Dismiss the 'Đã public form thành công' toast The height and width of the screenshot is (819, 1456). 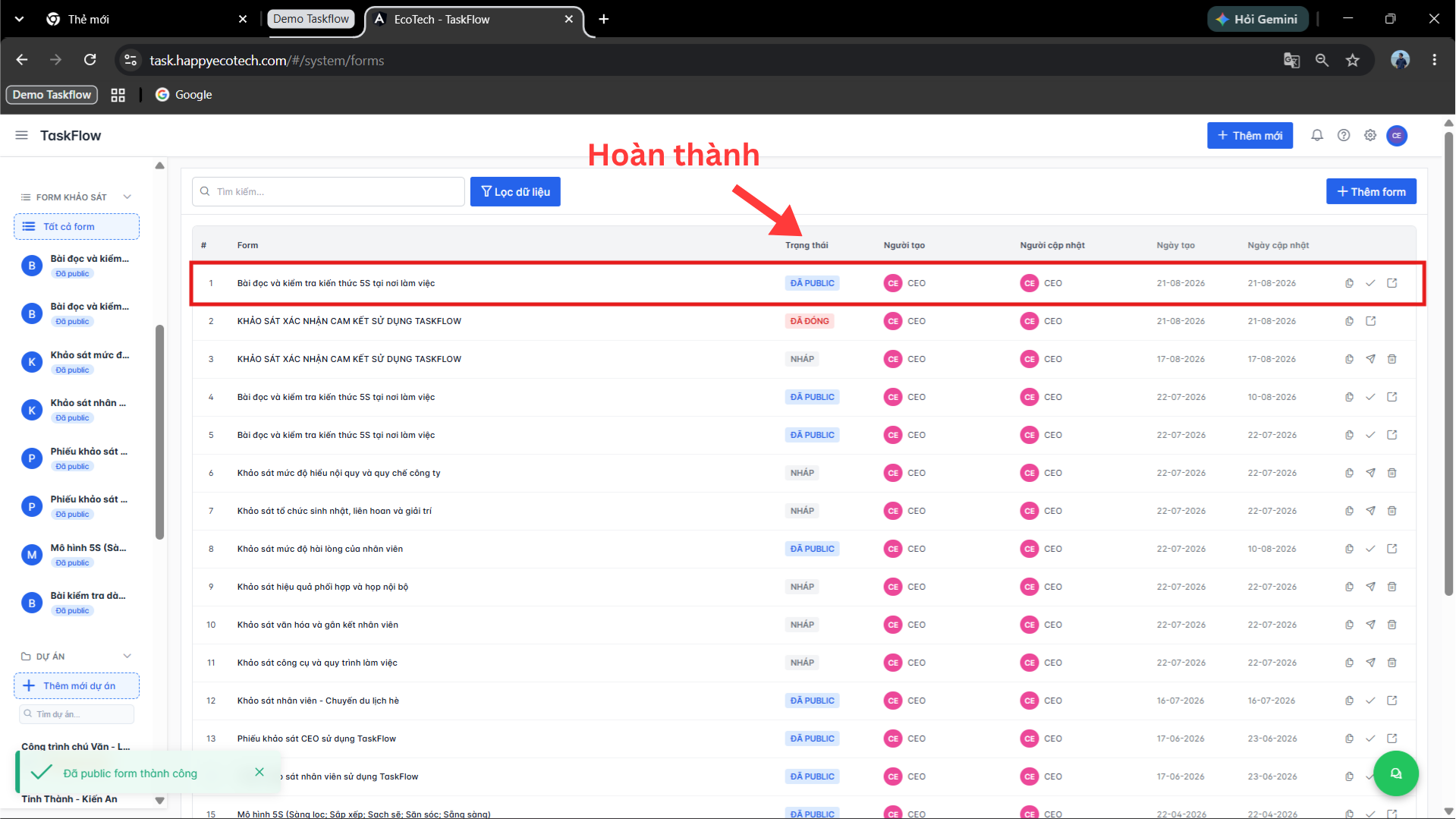point(259,772)
